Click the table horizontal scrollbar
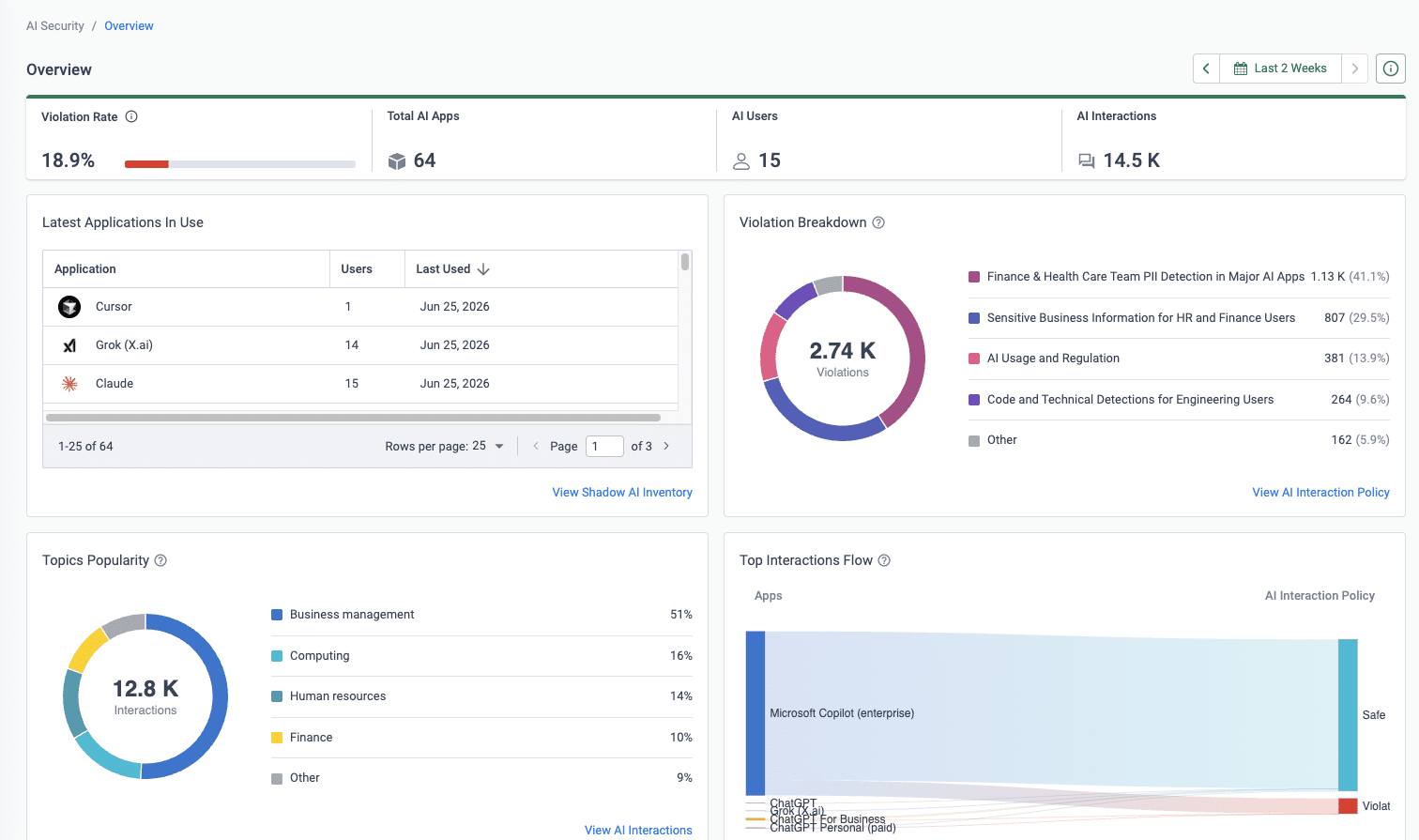 353,417
